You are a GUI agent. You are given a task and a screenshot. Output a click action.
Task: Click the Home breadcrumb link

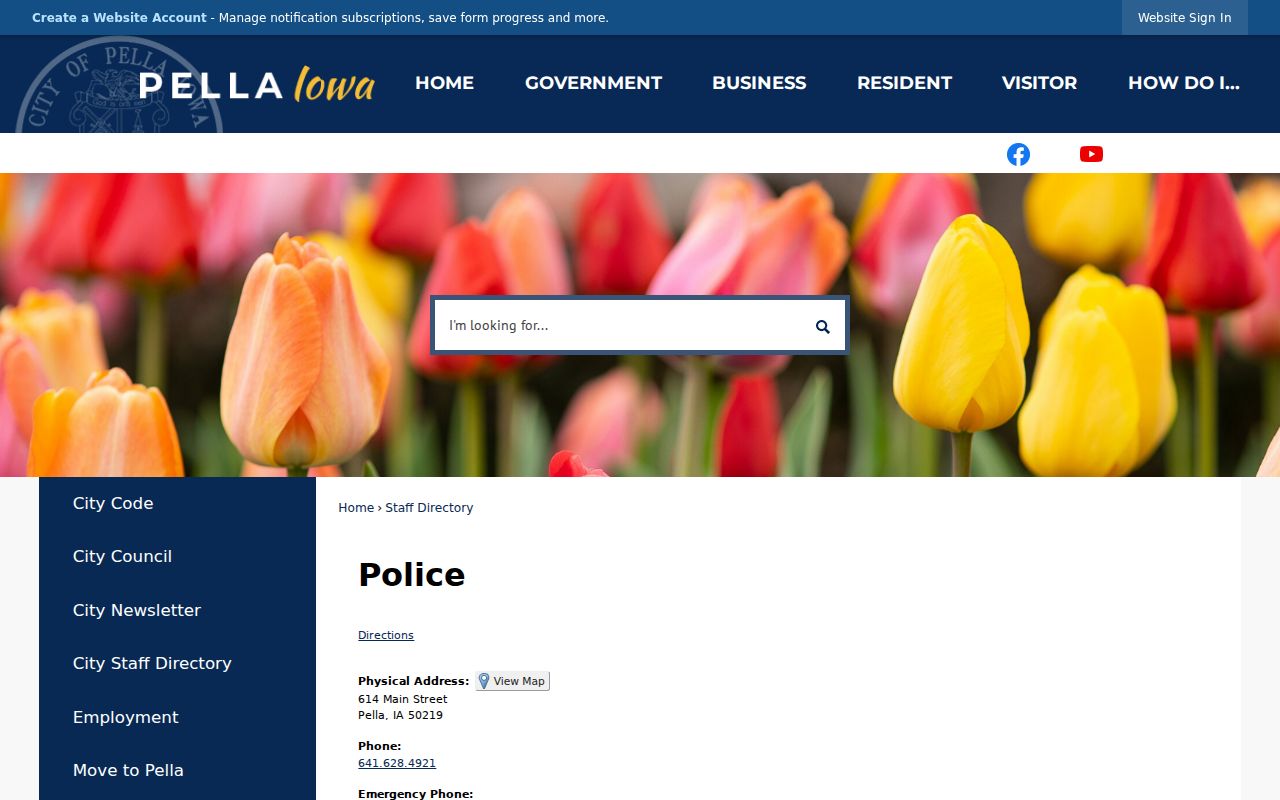pos(356,508)
